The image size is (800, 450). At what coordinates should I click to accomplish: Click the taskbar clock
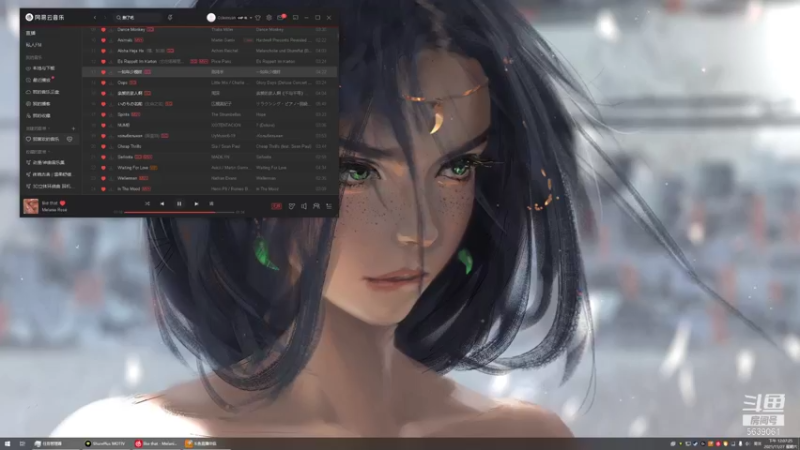[x=781, y=444]
